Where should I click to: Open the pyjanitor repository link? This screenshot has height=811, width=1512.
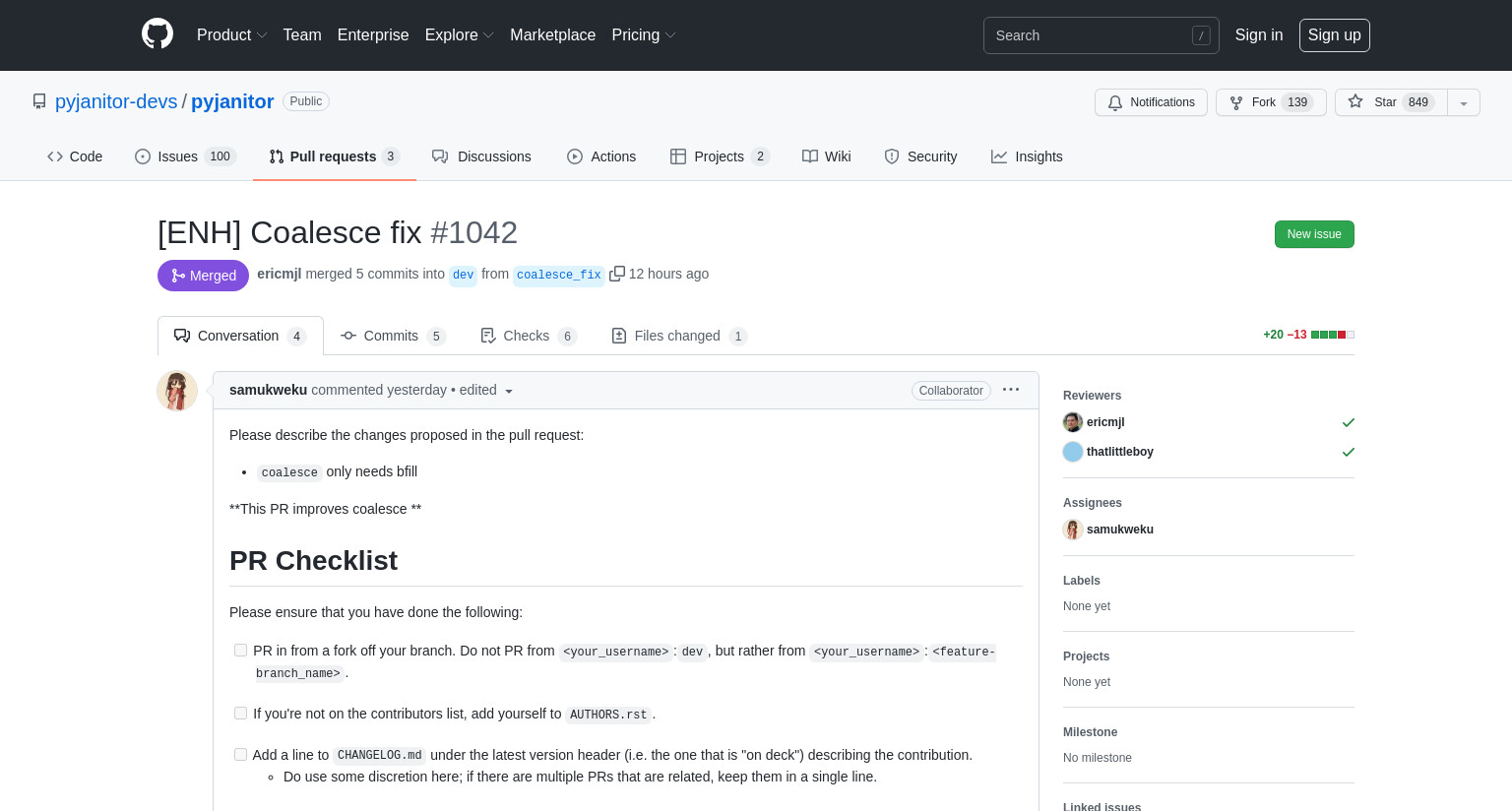pos(232,101)
